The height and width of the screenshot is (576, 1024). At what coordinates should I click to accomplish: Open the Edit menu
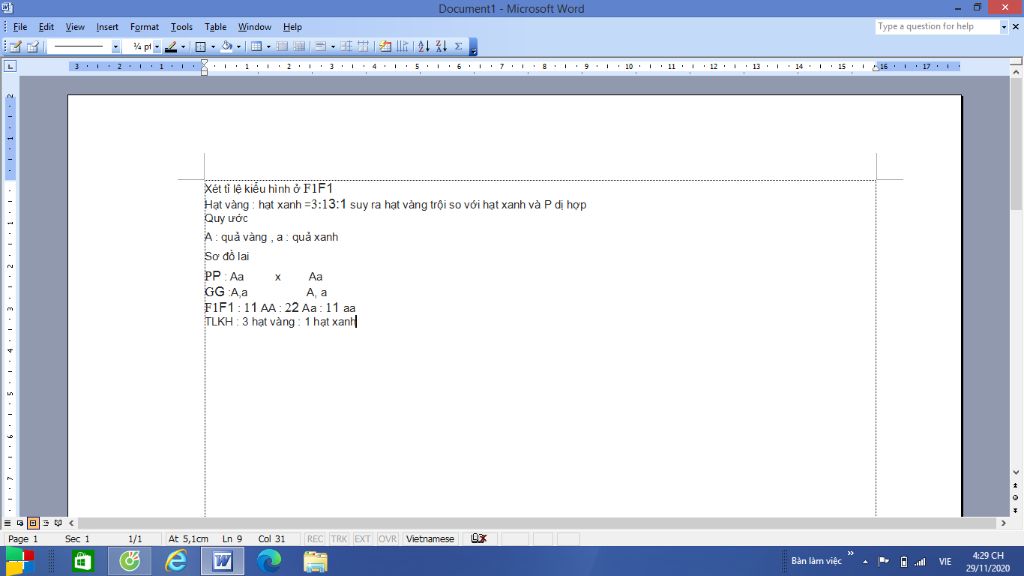[46, 27]
